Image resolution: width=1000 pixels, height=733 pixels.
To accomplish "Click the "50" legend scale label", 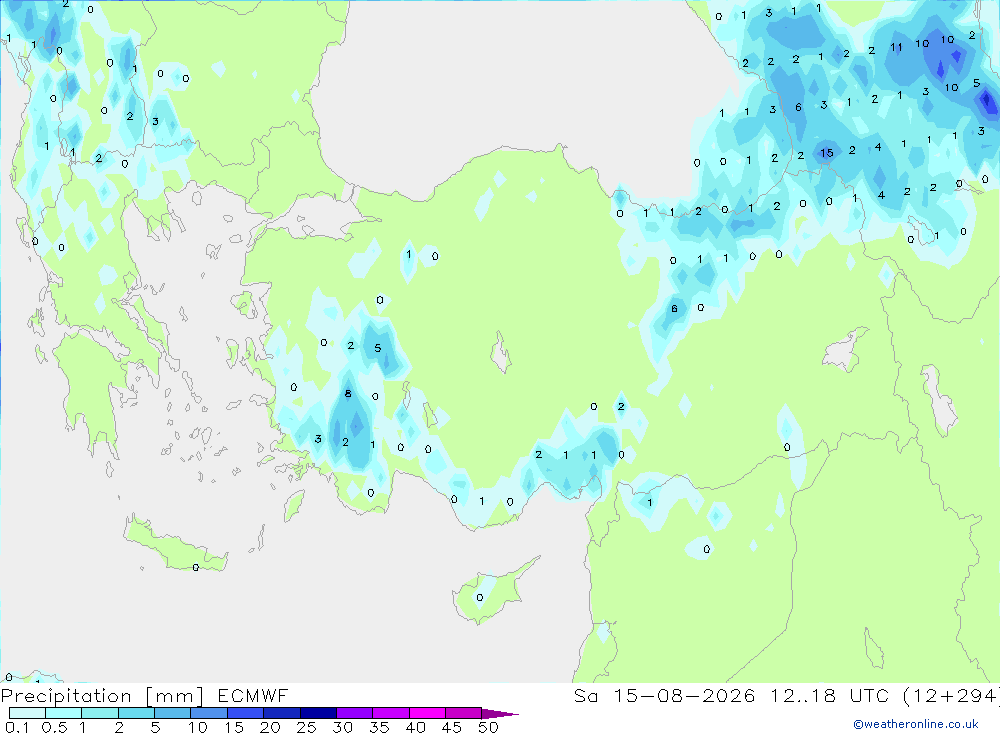I will click(x=488, y=727).
